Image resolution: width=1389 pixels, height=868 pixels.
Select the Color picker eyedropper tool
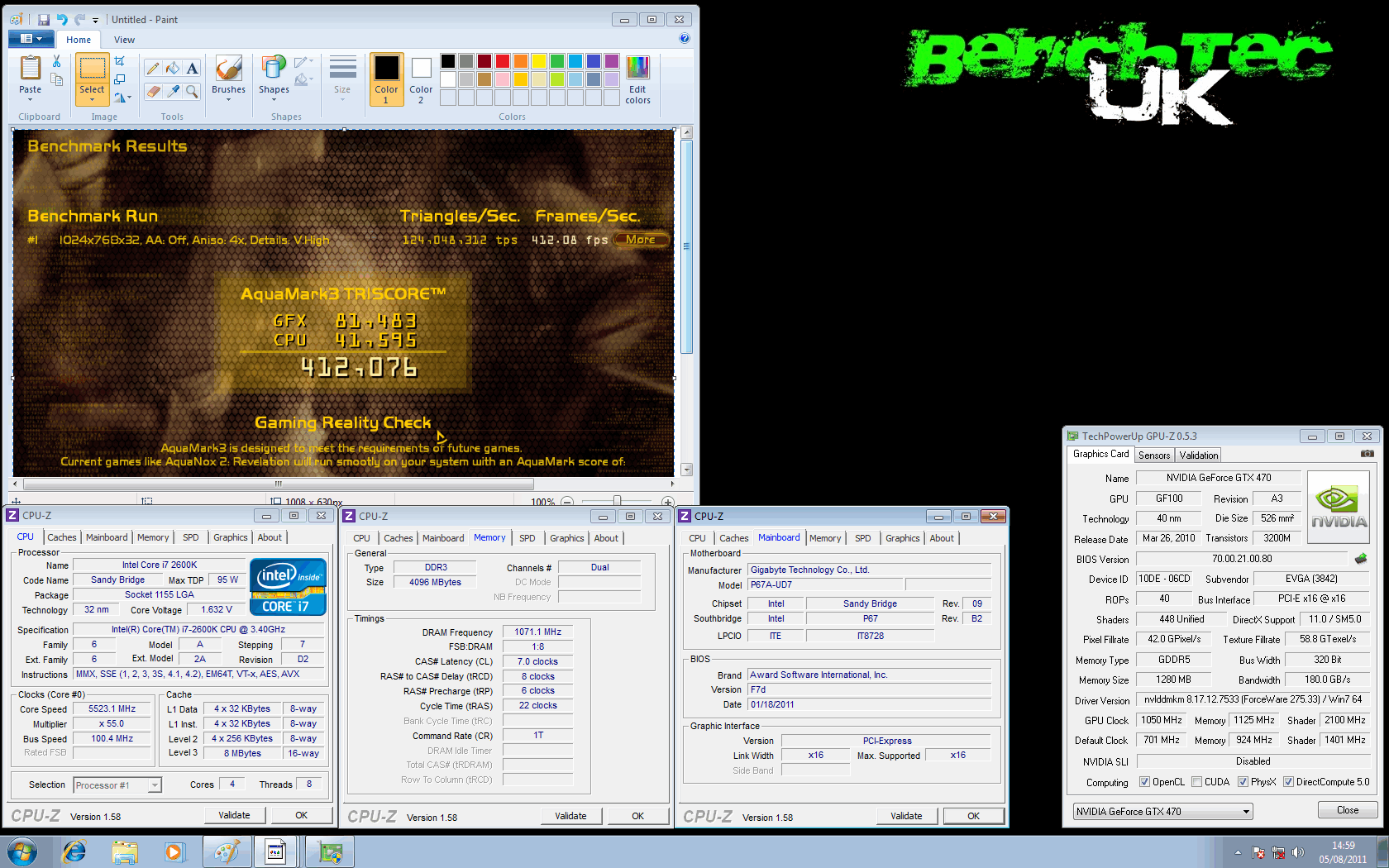[172, 91]
